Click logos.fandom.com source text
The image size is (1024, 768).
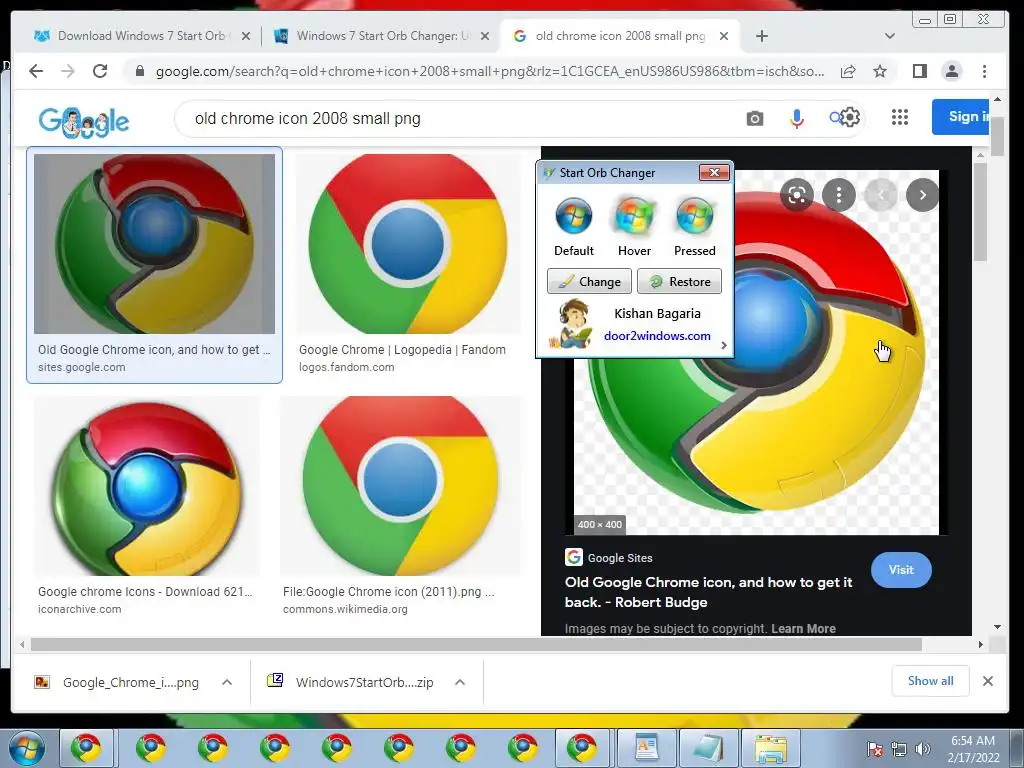pyautogui.click(x=347, y=367)
